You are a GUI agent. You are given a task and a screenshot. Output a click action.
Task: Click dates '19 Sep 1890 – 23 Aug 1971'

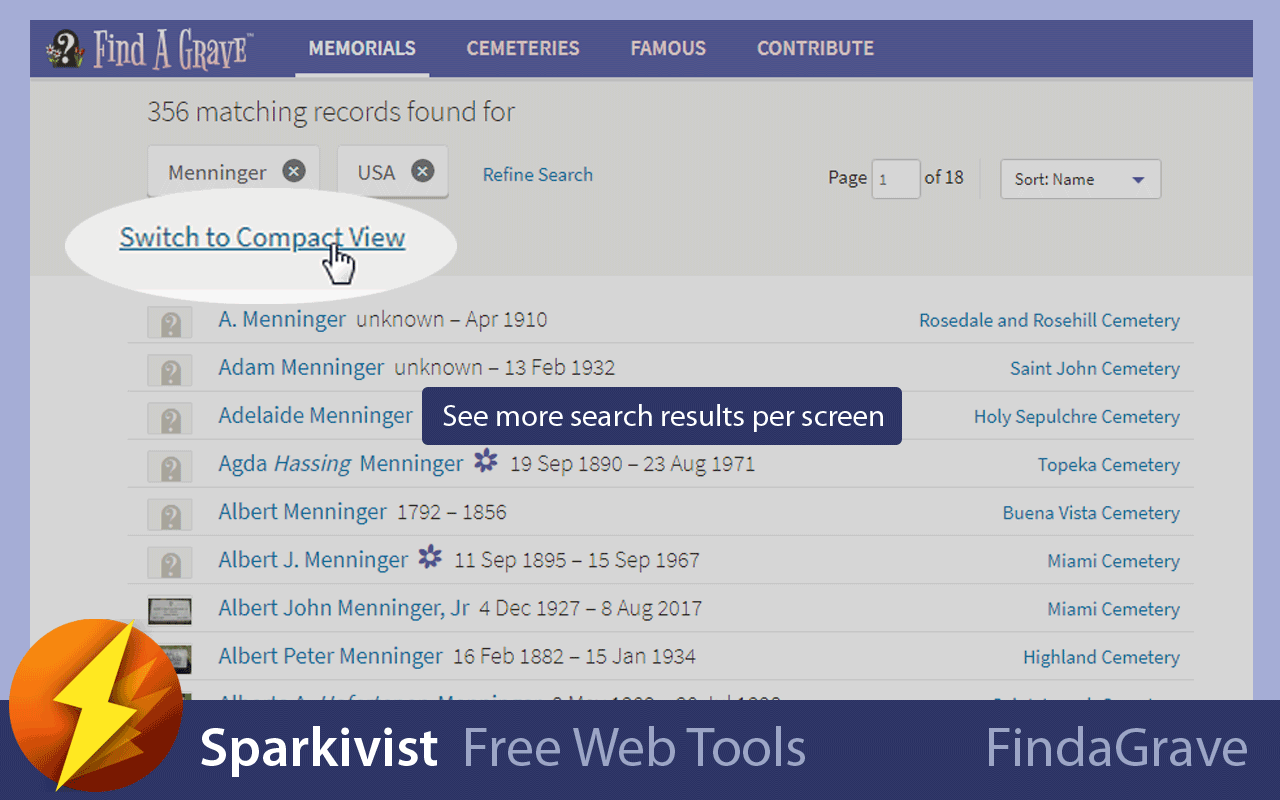632,464
